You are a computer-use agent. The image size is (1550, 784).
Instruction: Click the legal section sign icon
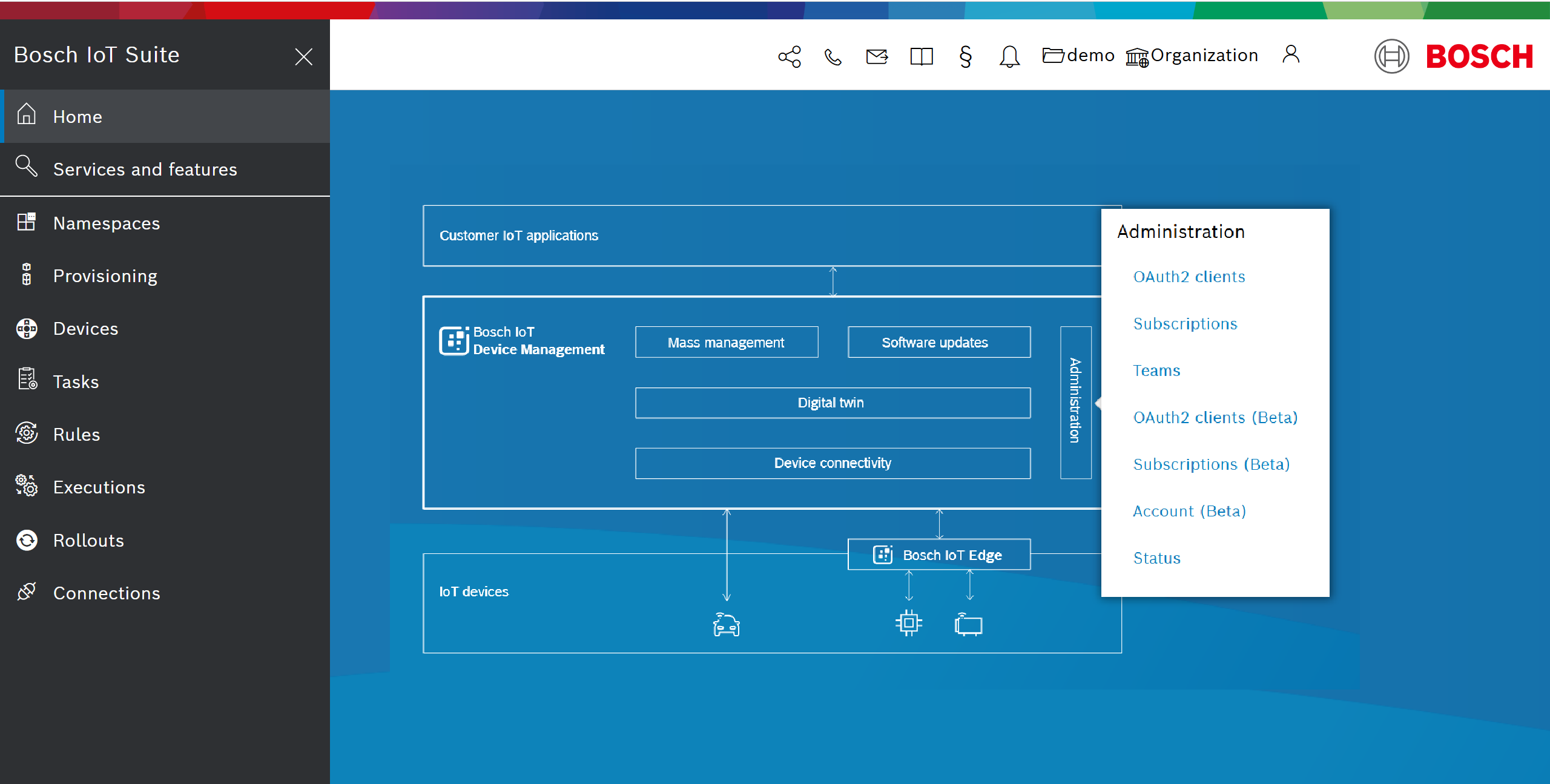point(966,57)
